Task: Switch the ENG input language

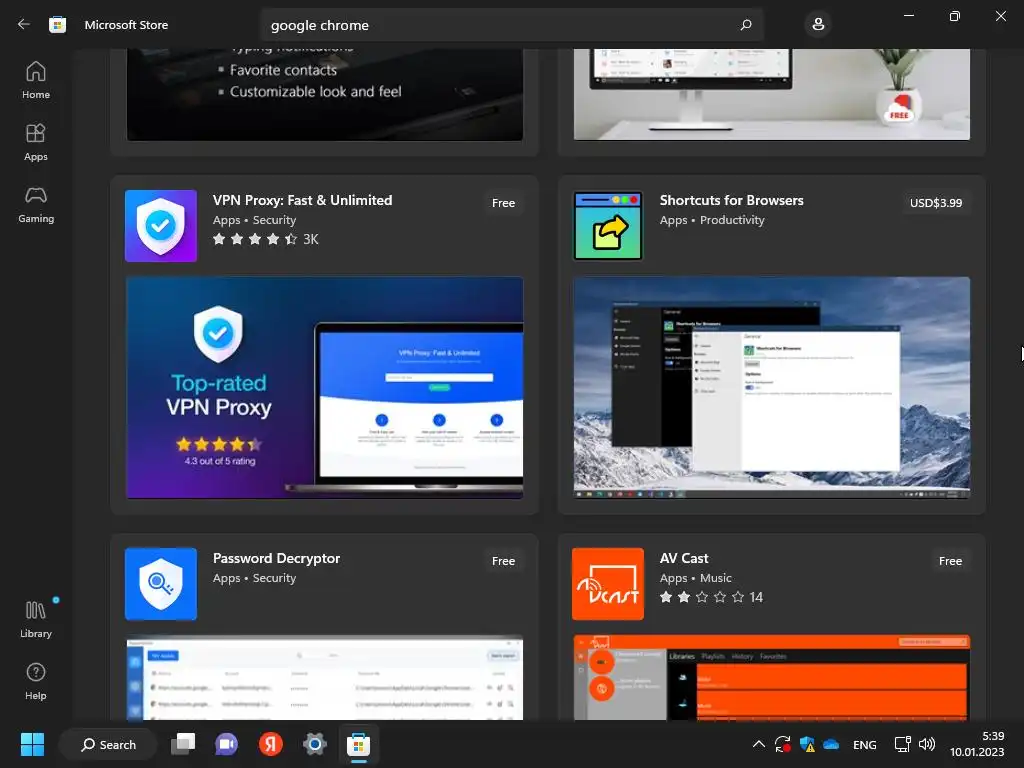Action: pyautogui.click(x=865, y=745)
